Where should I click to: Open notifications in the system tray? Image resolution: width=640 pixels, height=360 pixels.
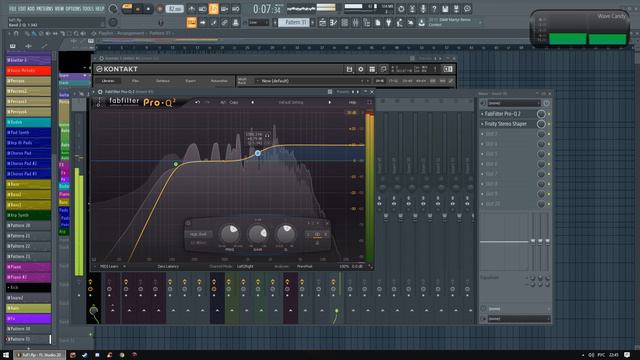[x=627, y=355]
